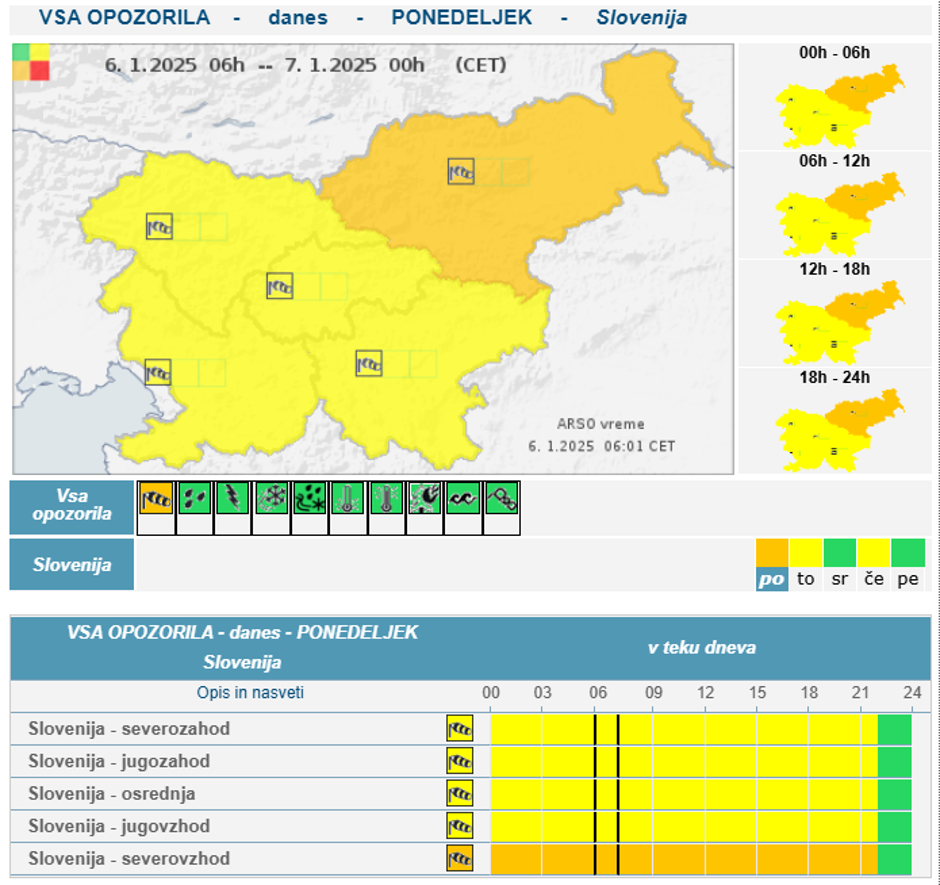Click wind sock icon on central Slovenia map
Screen dimensions: 940x885
pyautogui.click(x=280, y=286)
